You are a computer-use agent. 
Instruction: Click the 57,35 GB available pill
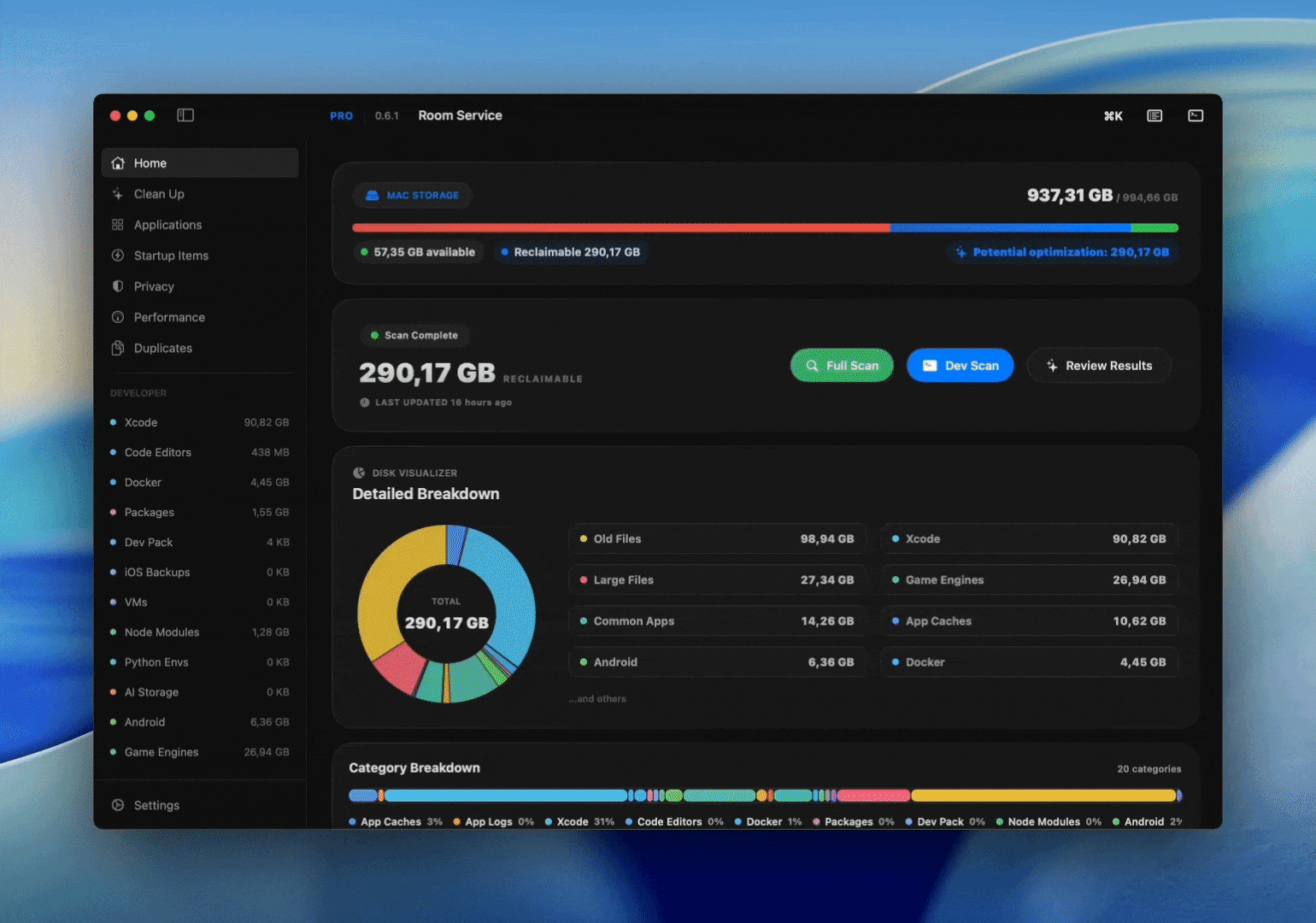(x=418, y=252)
